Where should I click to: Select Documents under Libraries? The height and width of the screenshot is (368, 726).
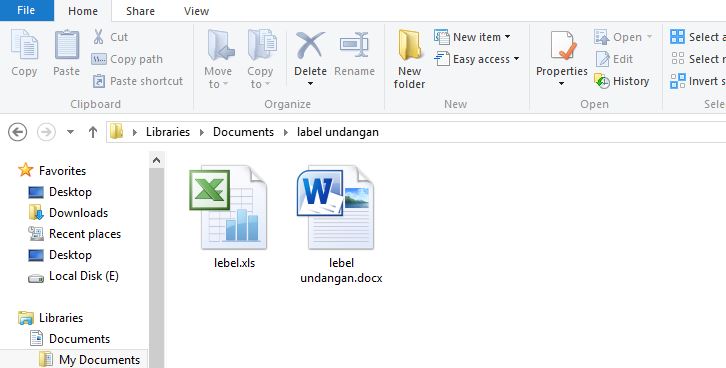(x=79, y=339)
